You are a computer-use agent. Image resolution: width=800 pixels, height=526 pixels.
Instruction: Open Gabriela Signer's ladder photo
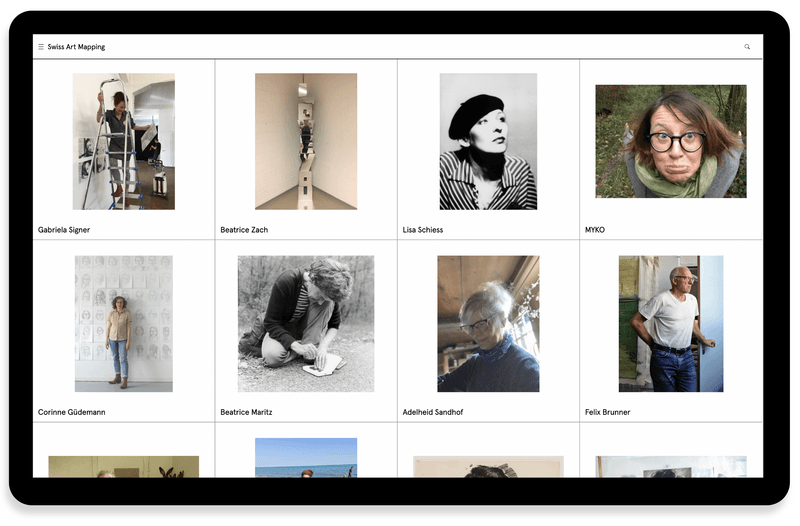tap(123, 141)
